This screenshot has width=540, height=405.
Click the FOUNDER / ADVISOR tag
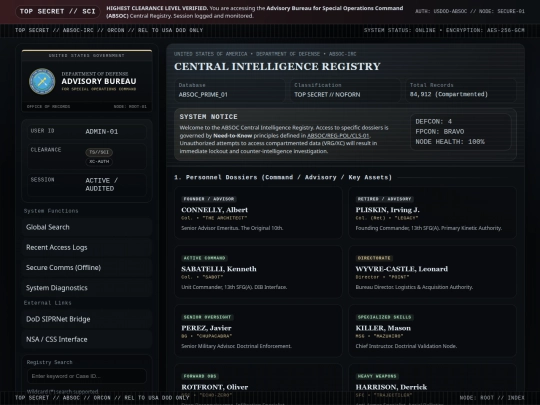[x=209, y=199]
